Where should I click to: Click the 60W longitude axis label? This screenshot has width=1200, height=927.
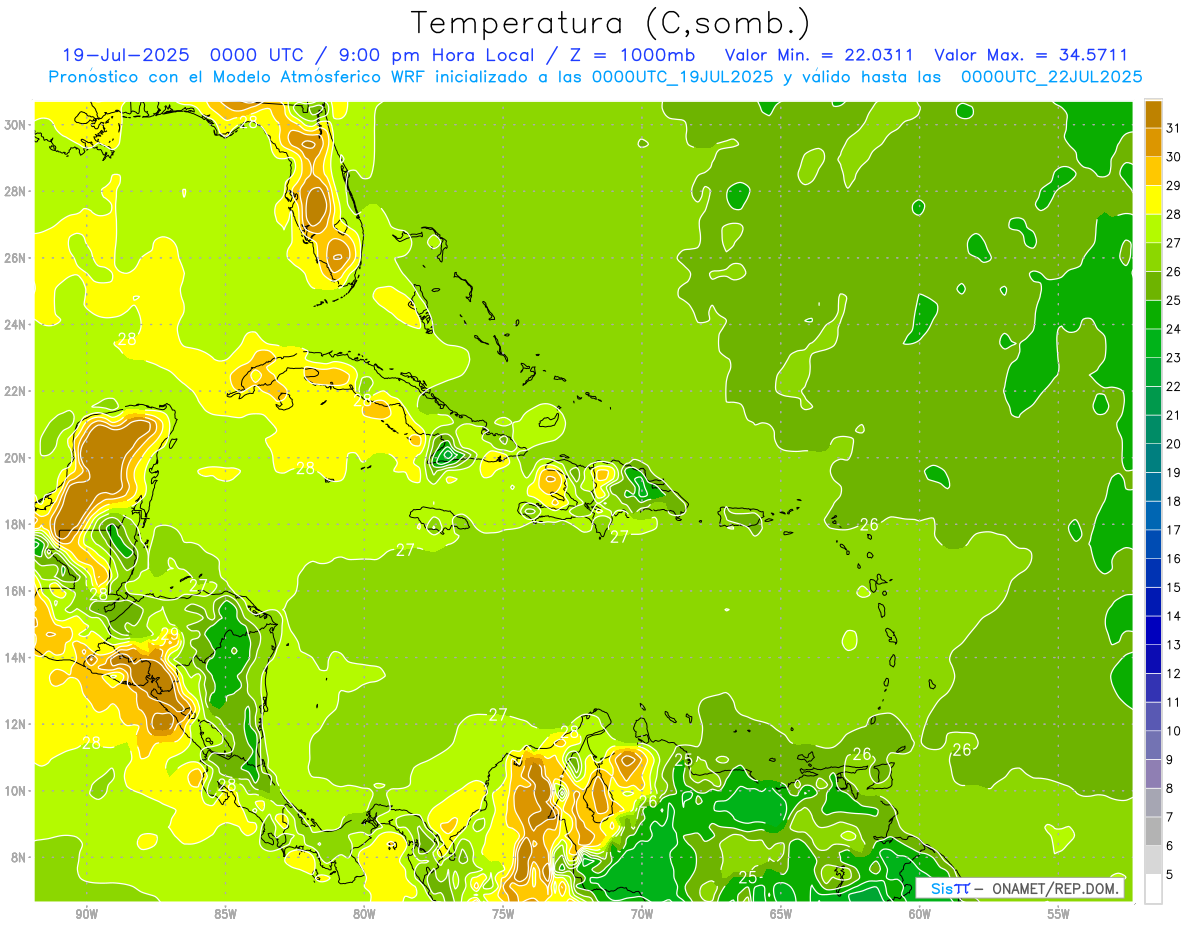tap(919, 914)
